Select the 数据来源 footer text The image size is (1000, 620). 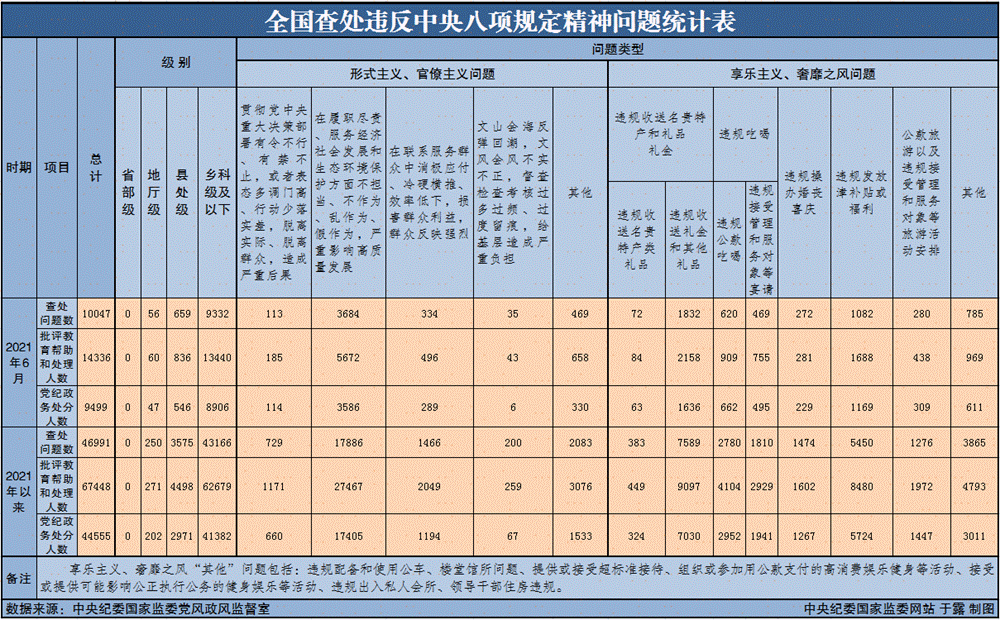[138, 609]
